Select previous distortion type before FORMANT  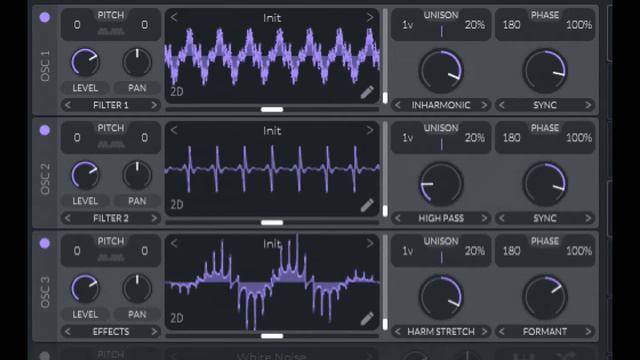502,331
